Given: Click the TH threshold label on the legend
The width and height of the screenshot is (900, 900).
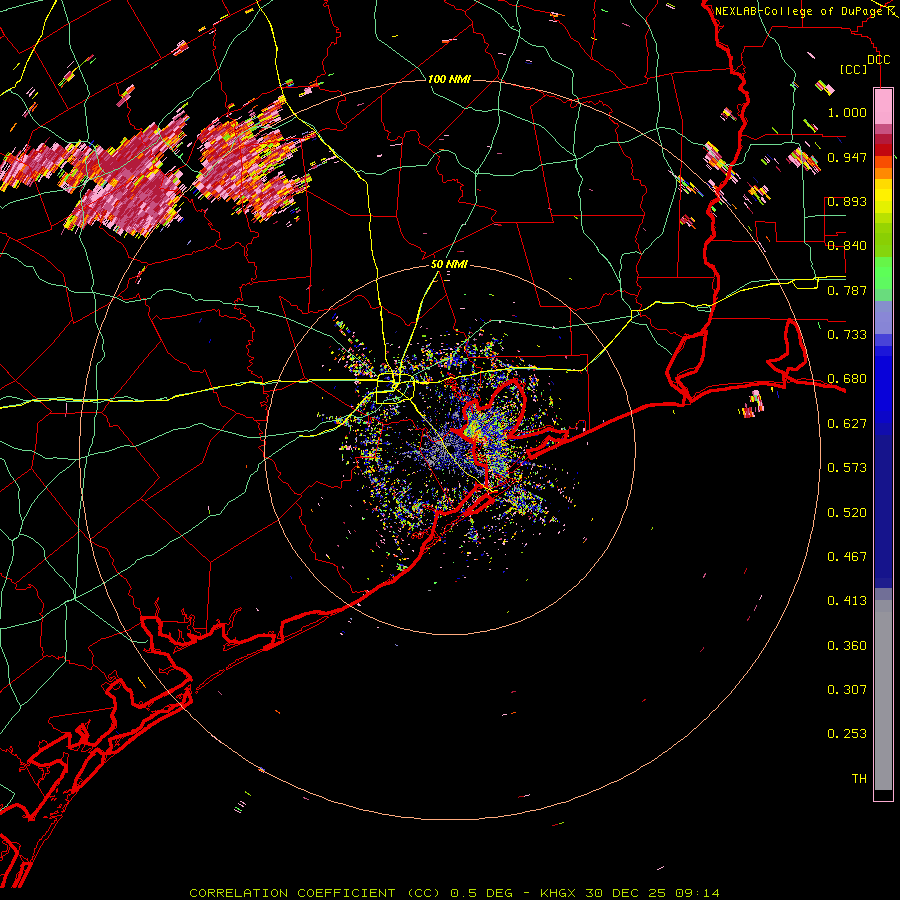Looking at the screenshot, I should click(859, 779).
